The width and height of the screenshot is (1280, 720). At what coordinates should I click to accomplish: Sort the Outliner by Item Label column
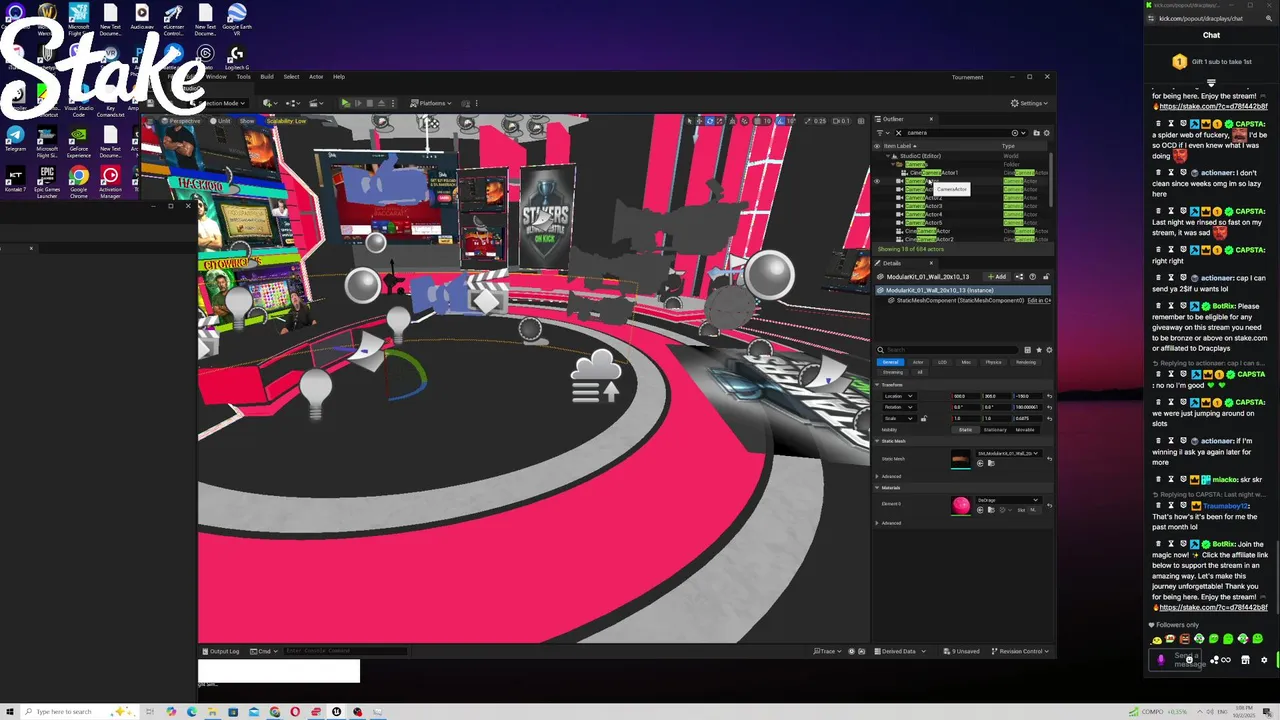coord(900,146)
